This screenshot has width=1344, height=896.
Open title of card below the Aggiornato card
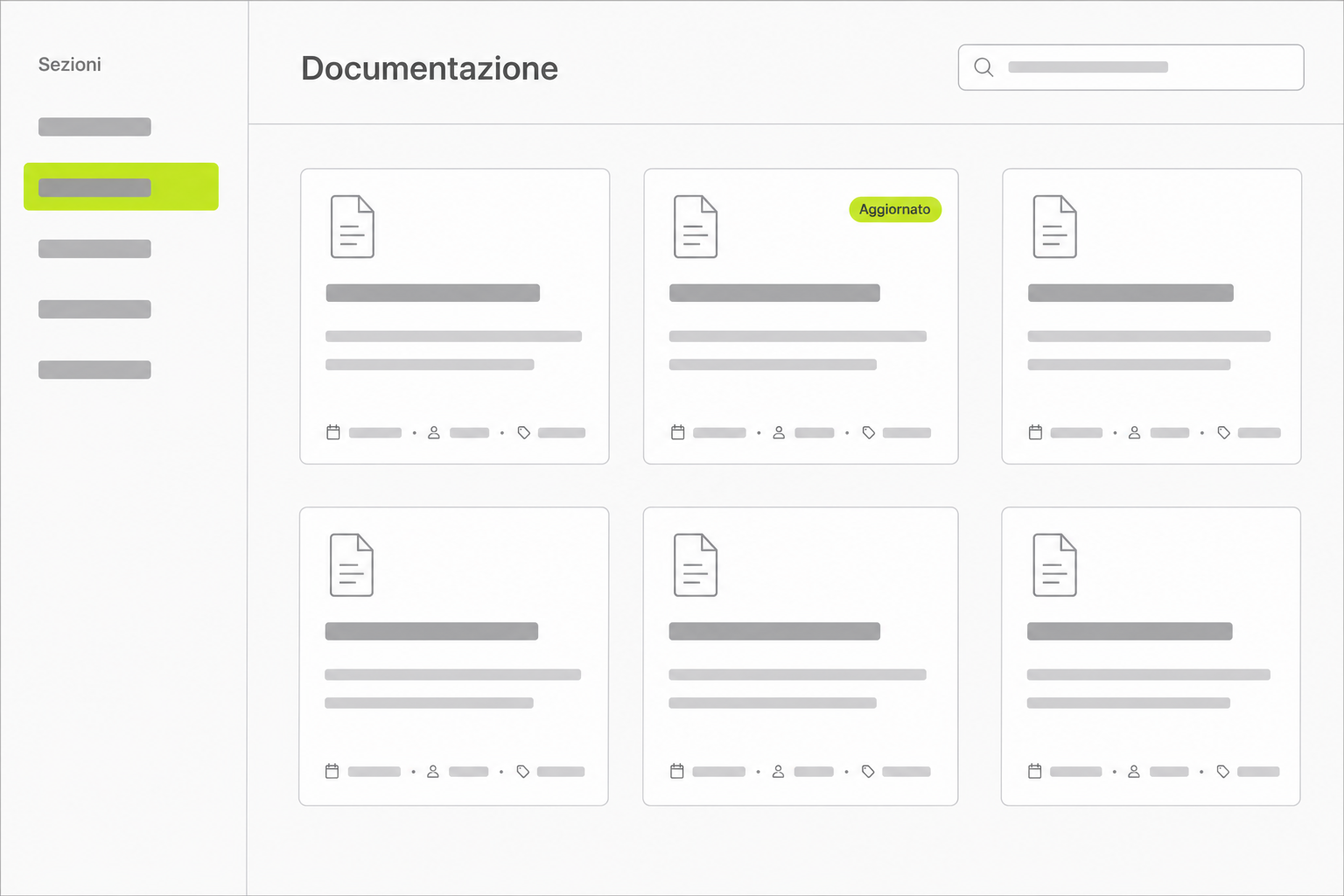(x=774, y=631)
